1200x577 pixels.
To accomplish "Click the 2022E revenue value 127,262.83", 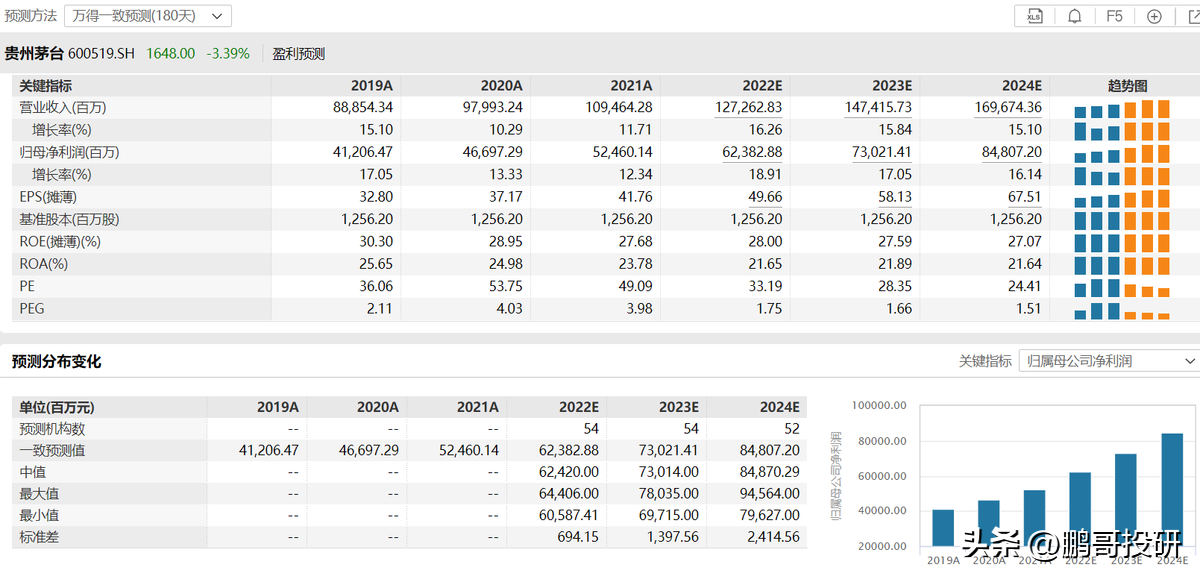I will pyautogui.click(x=748, y=108).
